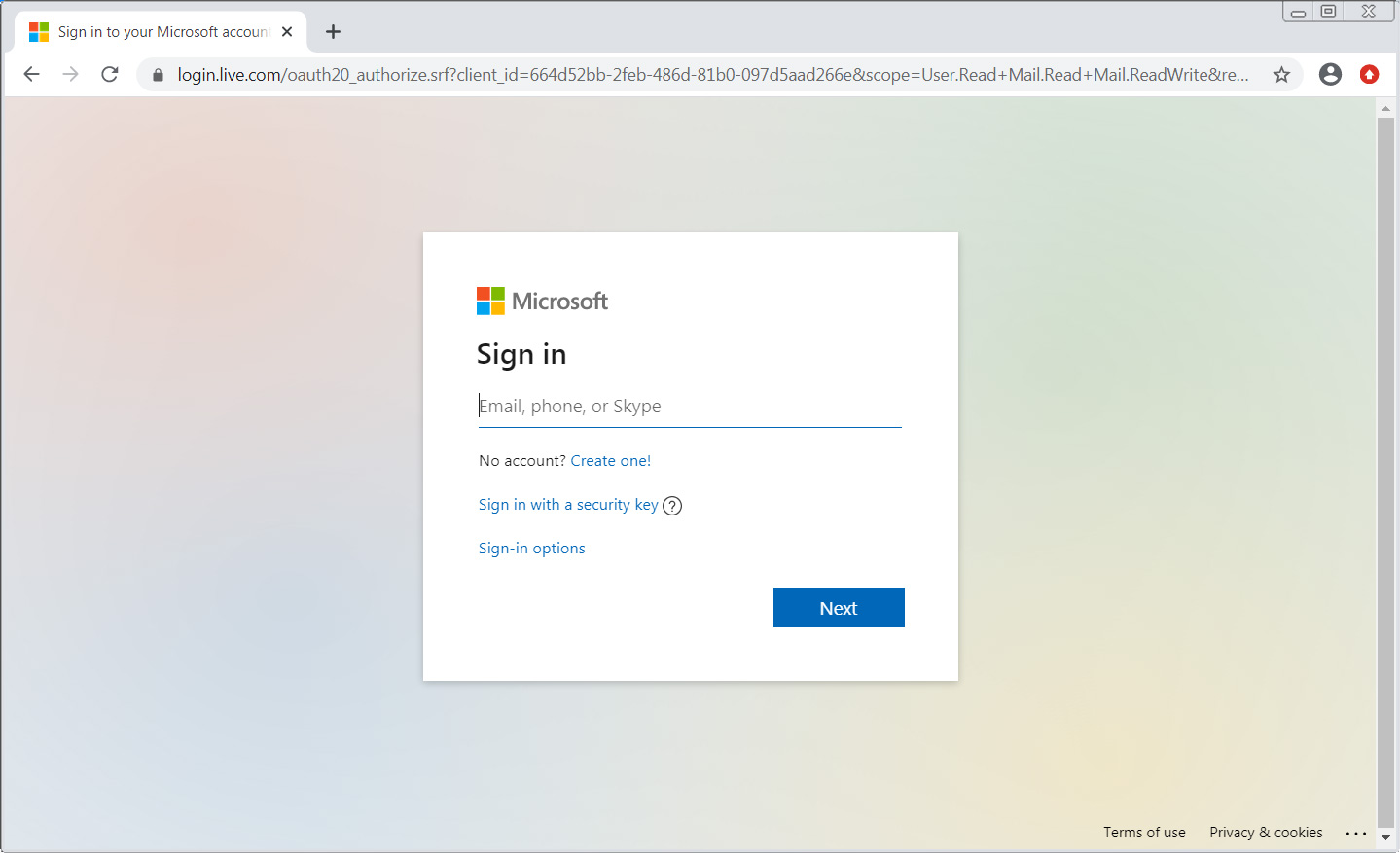Image resolution: width=1400 pixels, height=853 pixels.
Task: Click the scrollbar up arrow
Action: pos(1385,108)
